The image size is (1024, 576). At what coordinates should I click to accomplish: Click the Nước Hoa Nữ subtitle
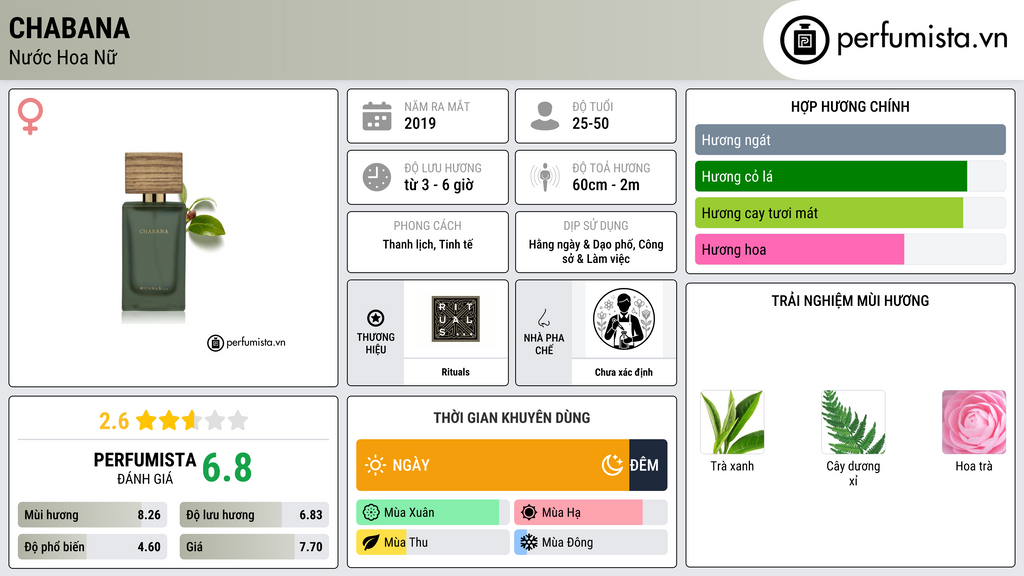[x=63, y=57]
